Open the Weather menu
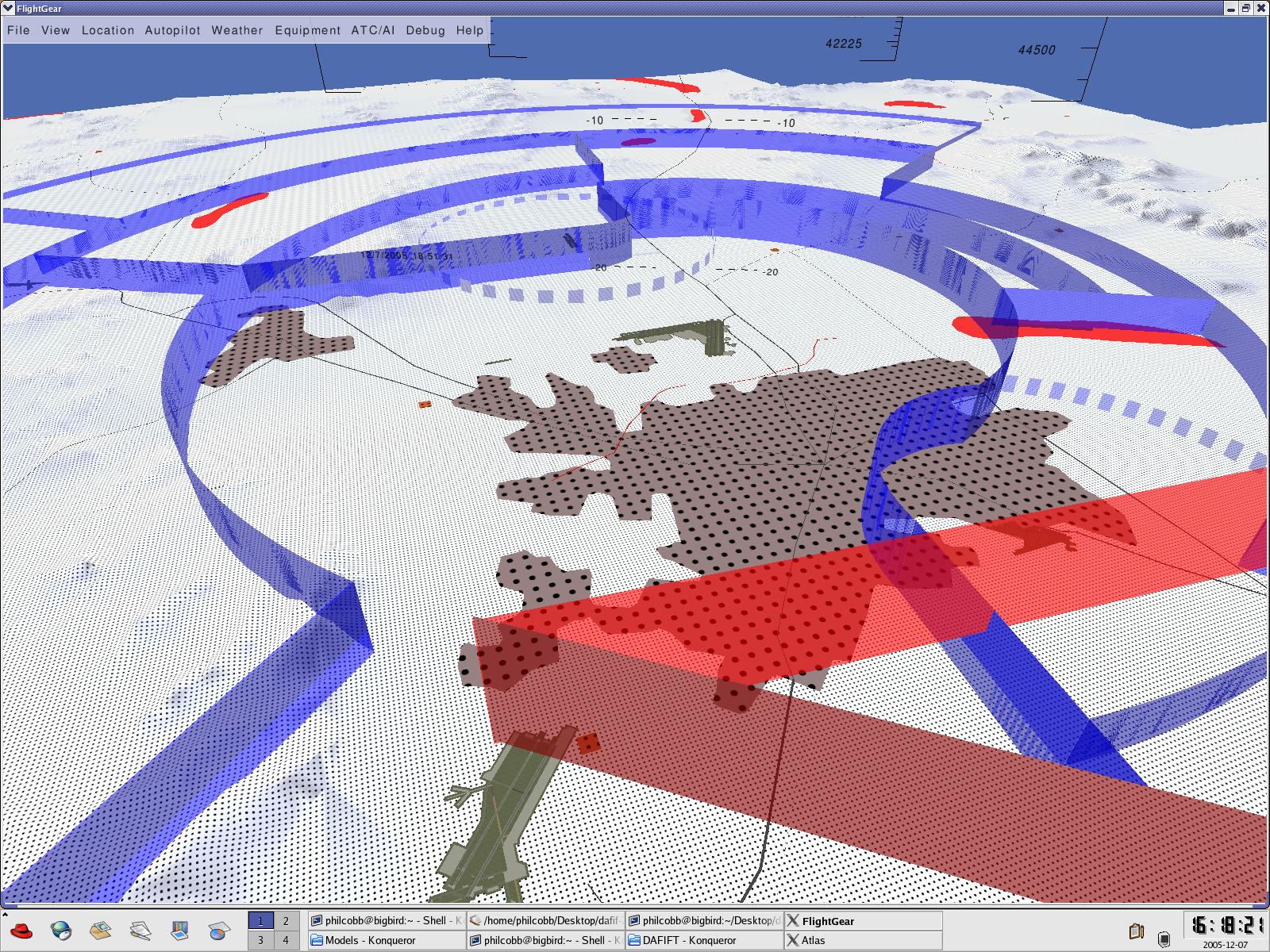Image resolution: width=1270 pixels, height=952 pixels. (x=237, y=30)
